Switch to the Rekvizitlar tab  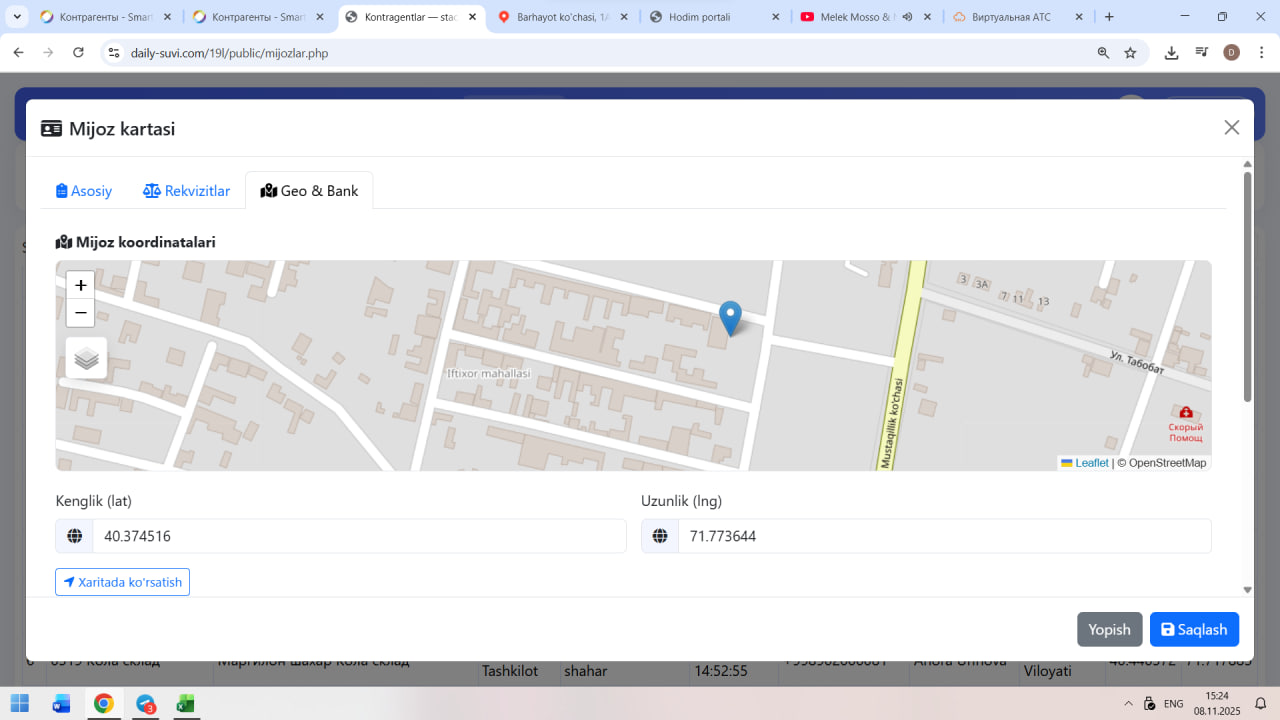point(187,191)
